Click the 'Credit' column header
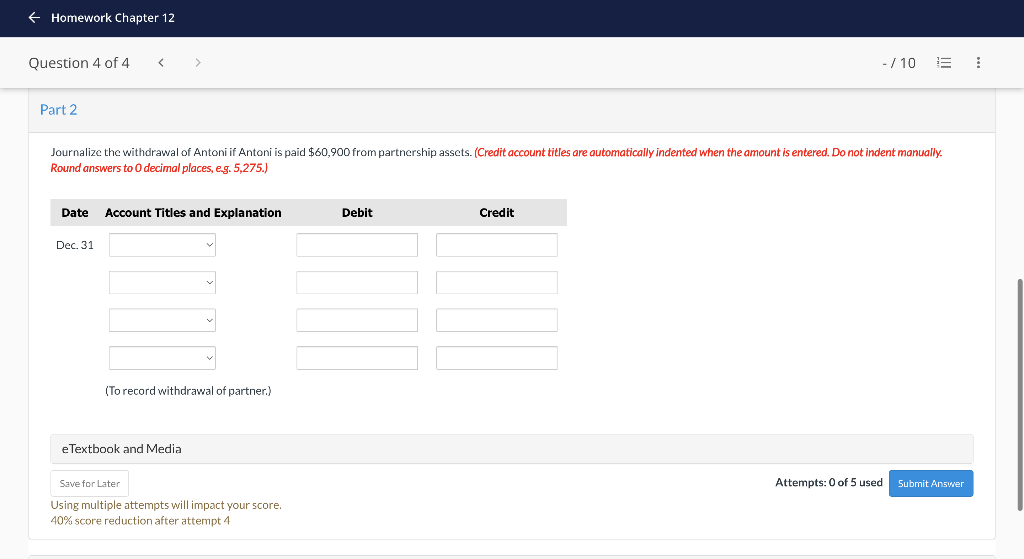The height and width of the screenshot is (559, 1024). coord(496,213)
